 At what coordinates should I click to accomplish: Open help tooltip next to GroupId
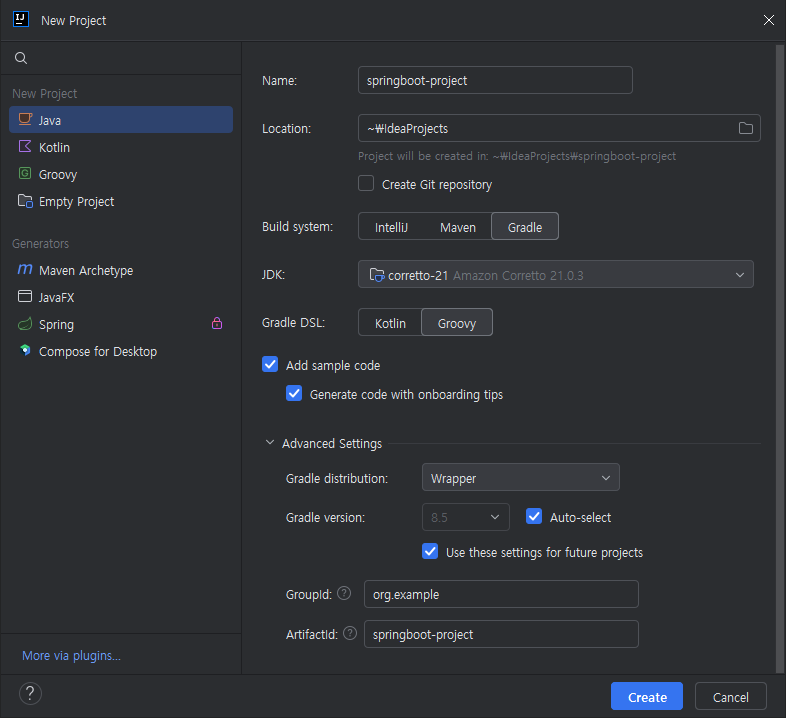(344, 594)
